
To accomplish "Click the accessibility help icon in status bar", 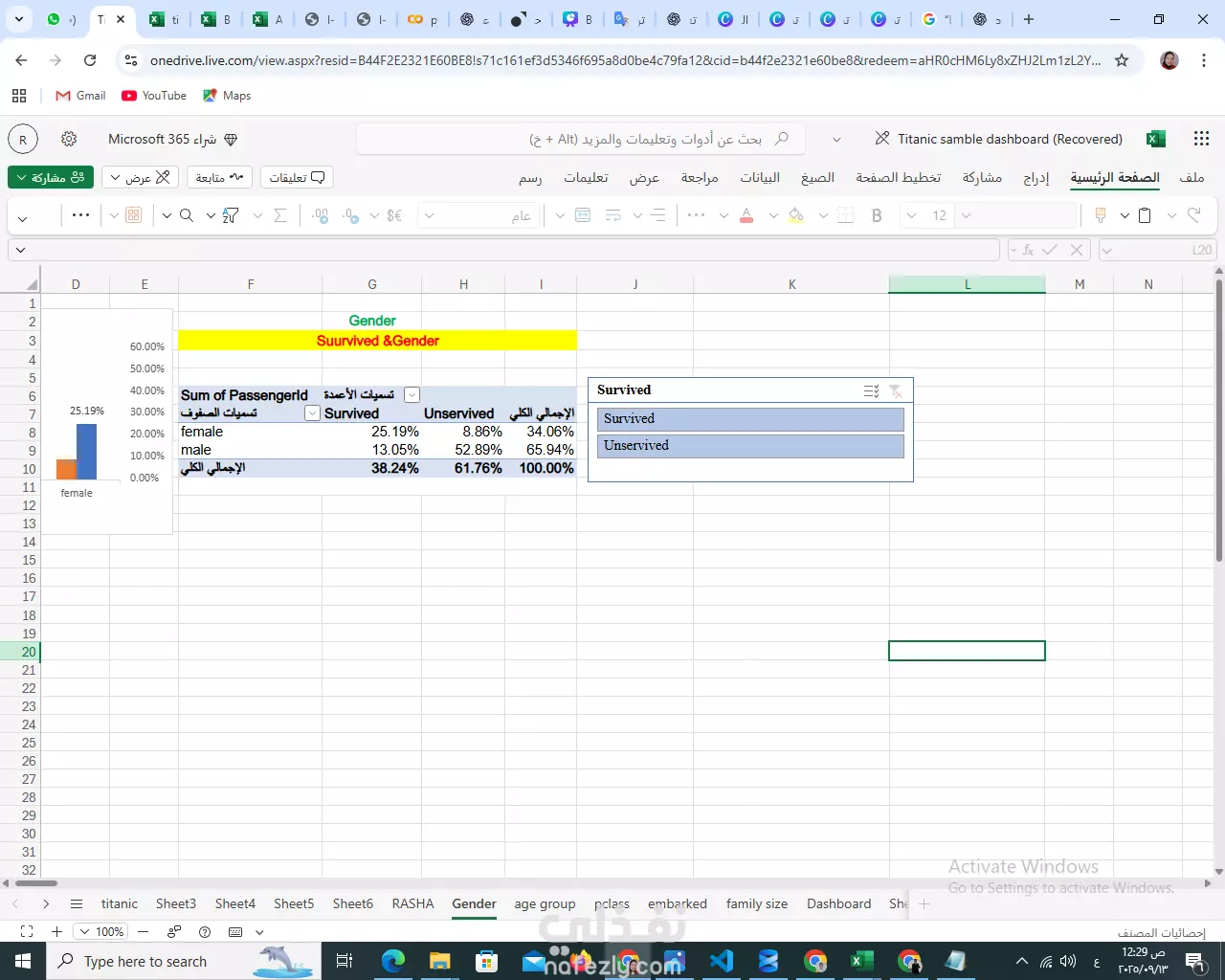I will (205, 931).
